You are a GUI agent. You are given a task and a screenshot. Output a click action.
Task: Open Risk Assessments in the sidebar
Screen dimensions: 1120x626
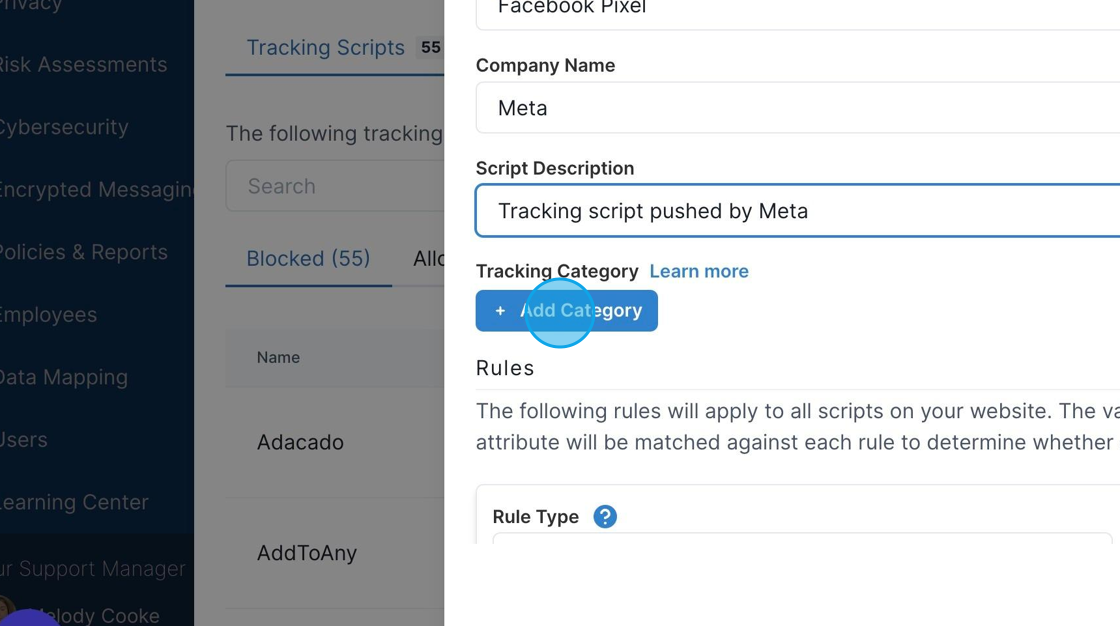click(x=84, y=65)
